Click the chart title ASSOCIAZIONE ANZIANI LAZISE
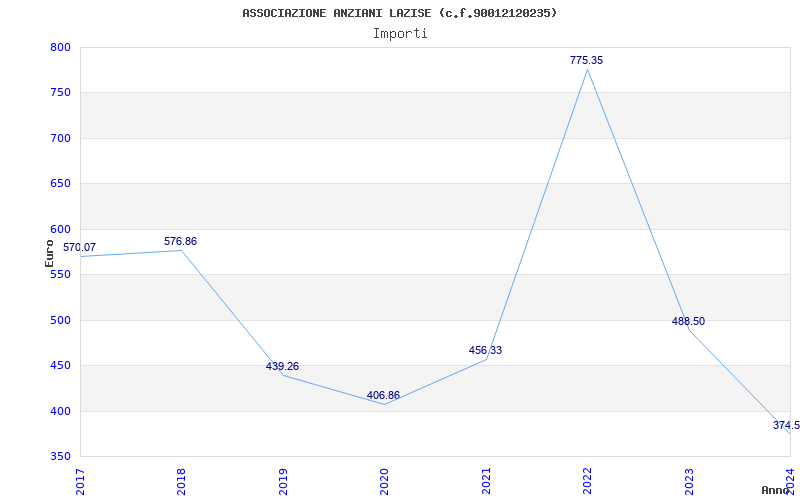Screen dimensions: 800x500 399,13
